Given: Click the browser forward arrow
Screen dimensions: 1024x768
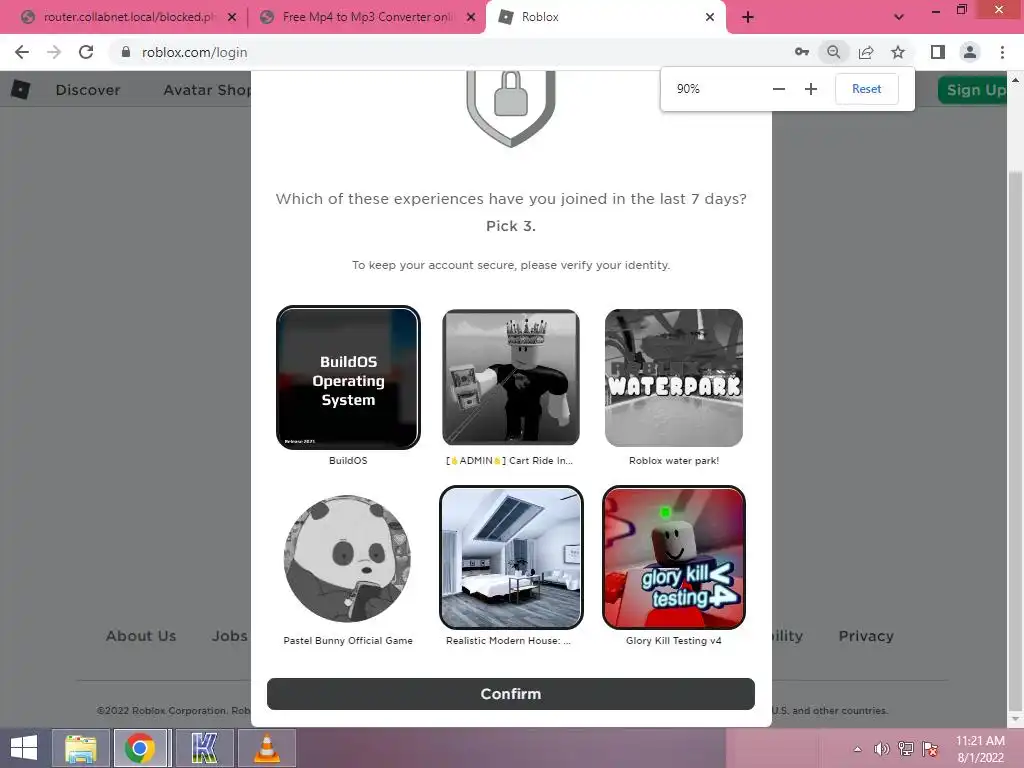Looking at the screenshot, I should 54,52.
